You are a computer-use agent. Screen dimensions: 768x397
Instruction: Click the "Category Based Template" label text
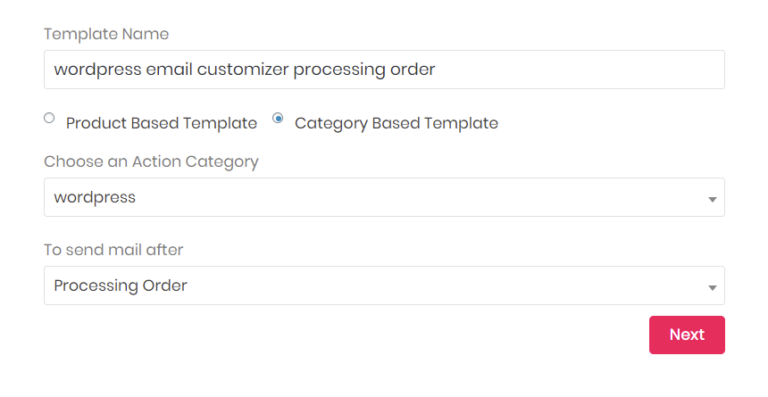(x=396, y=123)
